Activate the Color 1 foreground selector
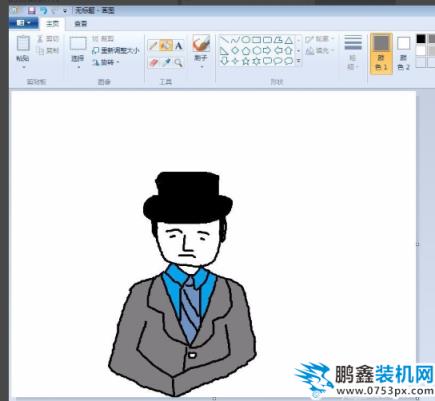The height and width of the screenshot is (401, 435). [x=381, y=53]
